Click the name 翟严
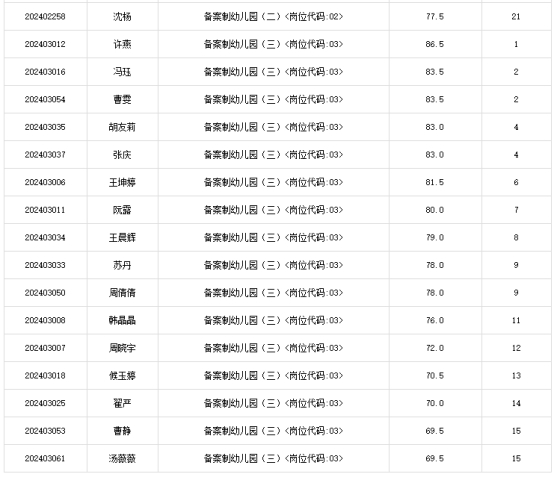This screenshot has height=478, width=554. [122, 403]
